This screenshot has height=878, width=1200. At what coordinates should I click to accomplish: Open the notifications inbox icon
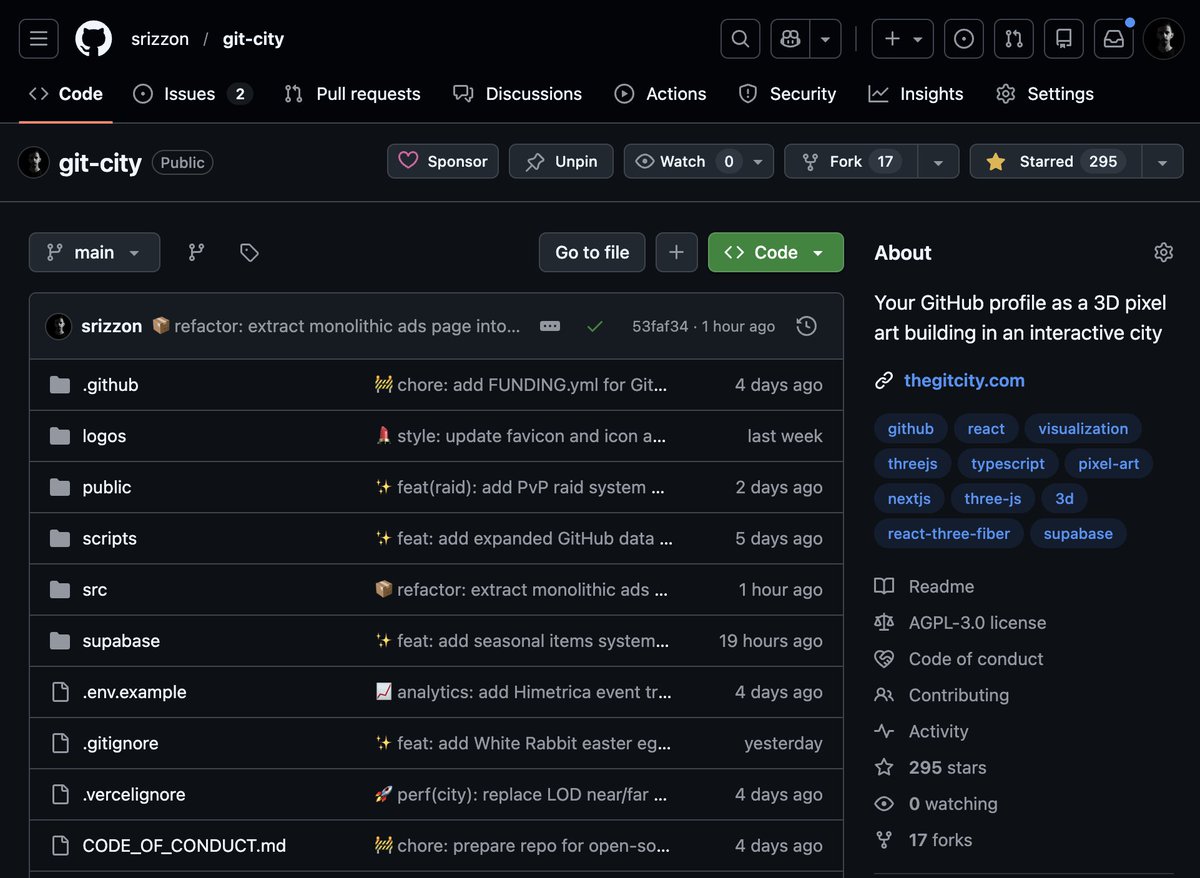[1113, 38]
